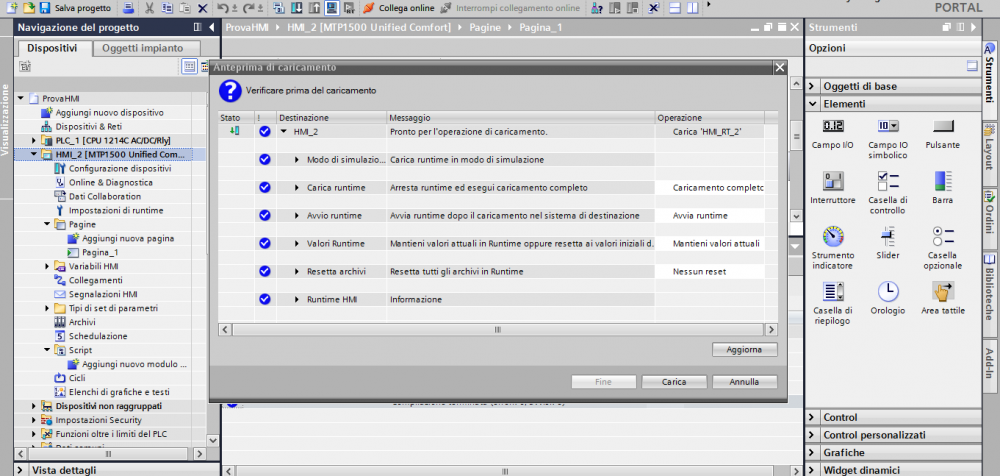Open Nessun reset operation dropdown
This screenshot has width=1000, height=476.
tap(708, 271)
